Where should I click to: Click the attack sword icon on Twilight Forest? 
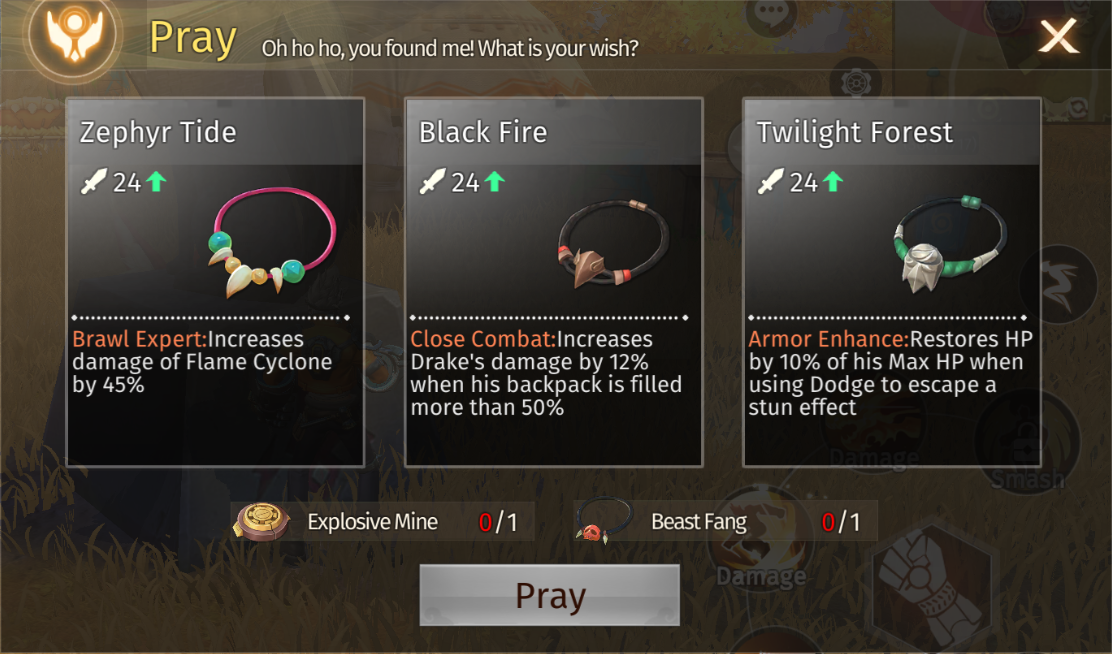[771, 182]
